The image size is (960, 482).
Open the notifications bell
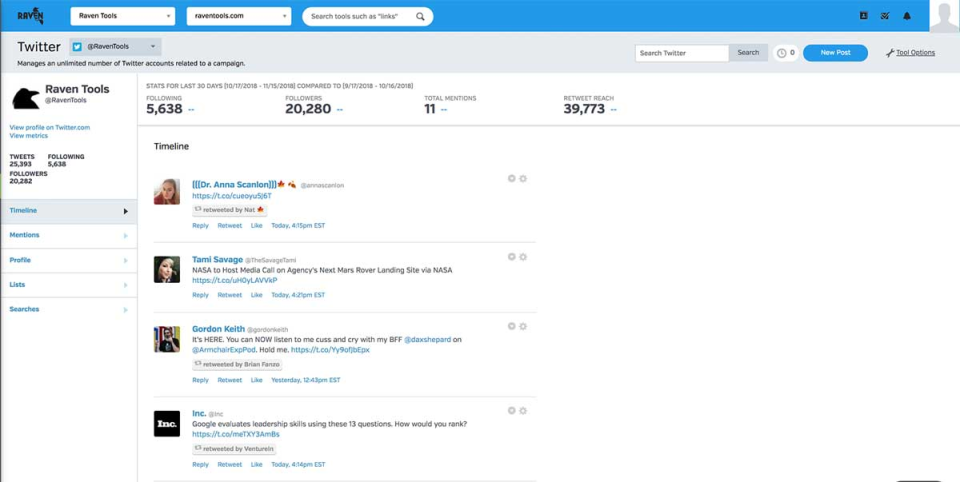[x=907, y=16]
